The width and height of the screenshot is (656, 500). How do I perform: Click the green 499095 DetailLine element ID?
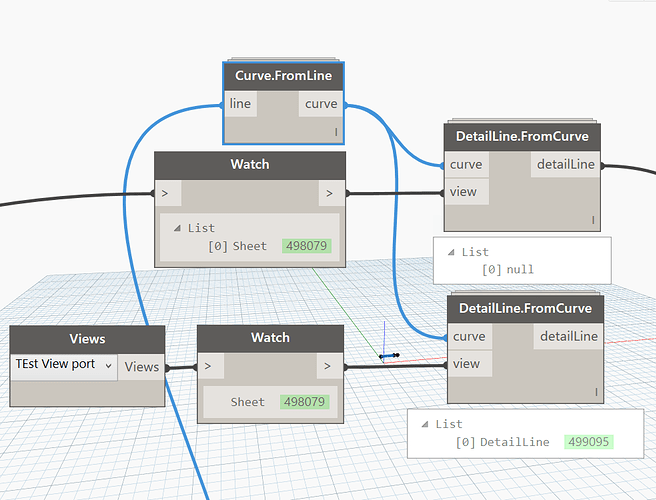588,442
